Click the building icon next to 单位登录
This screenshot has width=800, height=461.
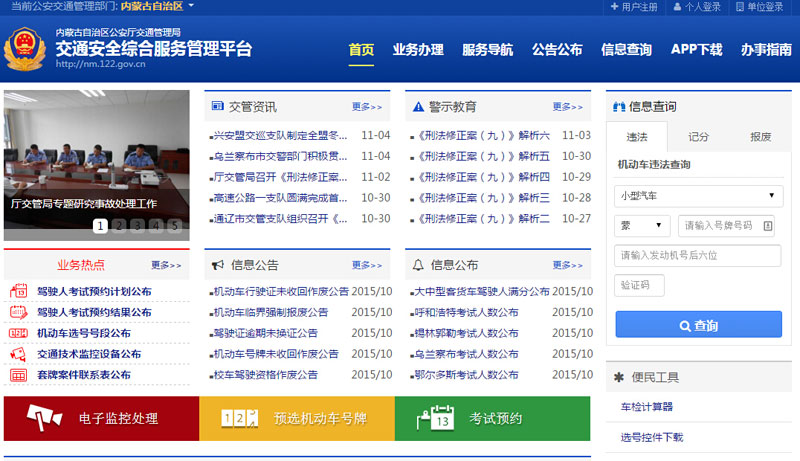point(740,7)
